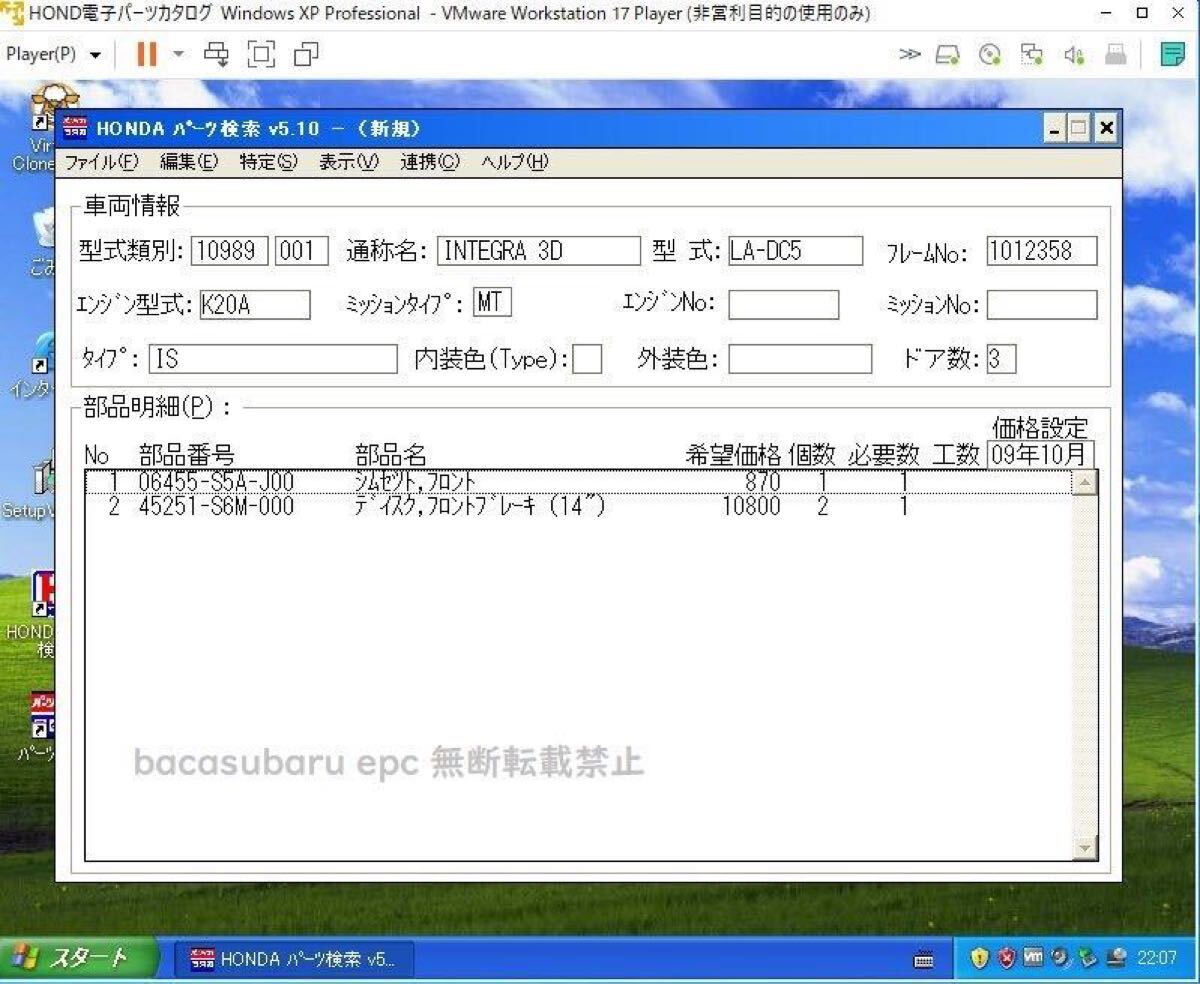Open the ファイル(F) menu
This screenshot has width=1200, height=984.
tap(101, 162)
